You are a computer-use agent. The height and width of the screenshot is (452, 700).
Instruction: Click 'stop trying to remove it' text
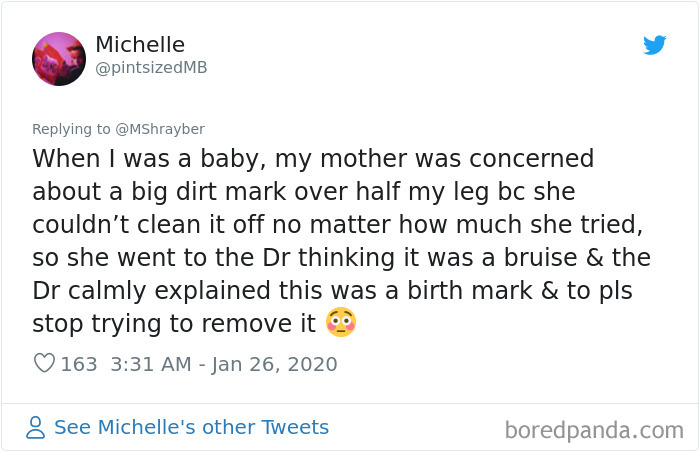pos(174,324)
